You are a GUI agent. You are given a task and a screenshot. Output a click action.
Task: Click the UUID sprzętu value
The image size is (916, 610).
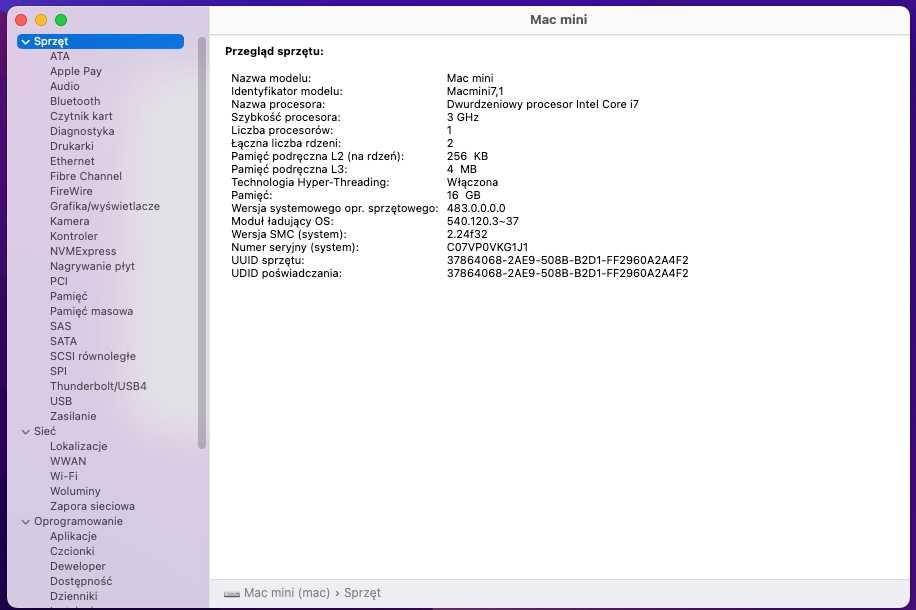567,260
